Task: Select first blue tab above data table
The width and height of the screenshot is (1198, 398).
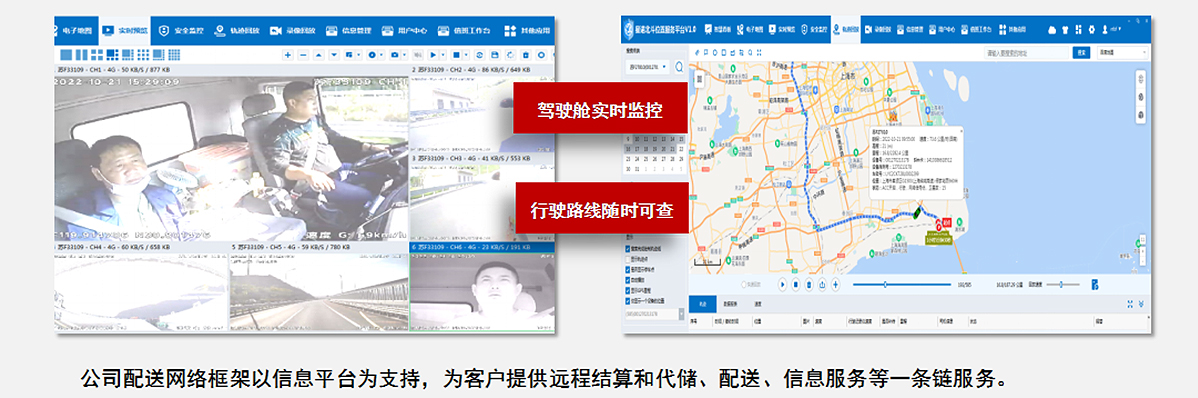Action: tap(702, 303)
